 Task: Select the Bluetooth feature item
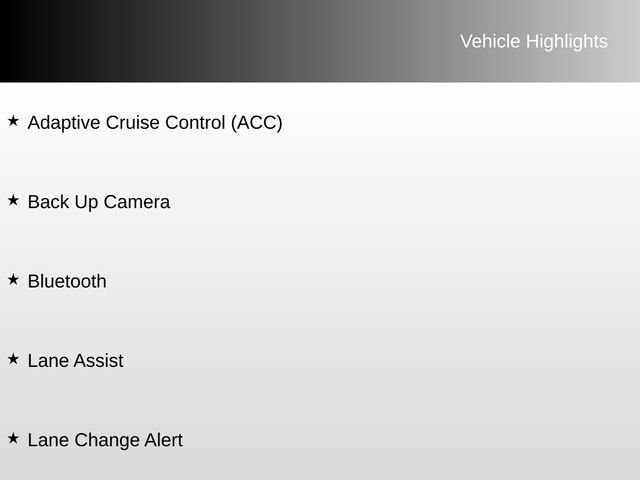[67, 281]
